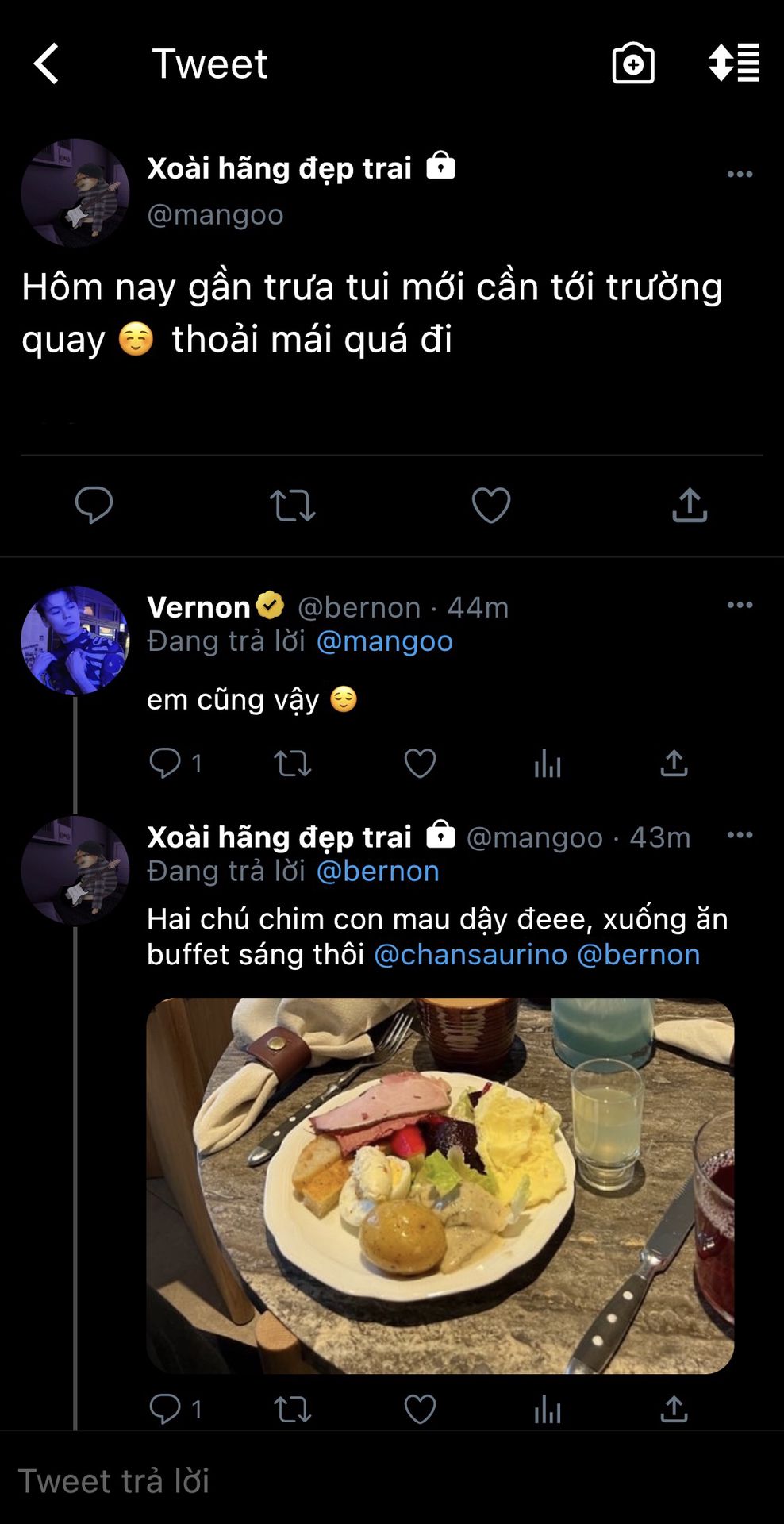This screenshot has width=784, height=1524.
Task: View analytics on Vernon's reply
Action: pyautogui.click(x=548, y=764)
